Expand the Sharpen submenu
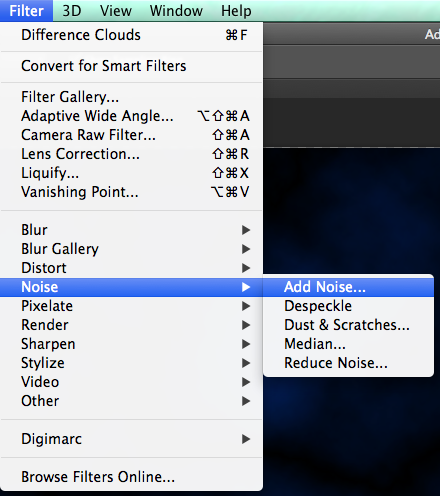 click(x=131, y=344)
